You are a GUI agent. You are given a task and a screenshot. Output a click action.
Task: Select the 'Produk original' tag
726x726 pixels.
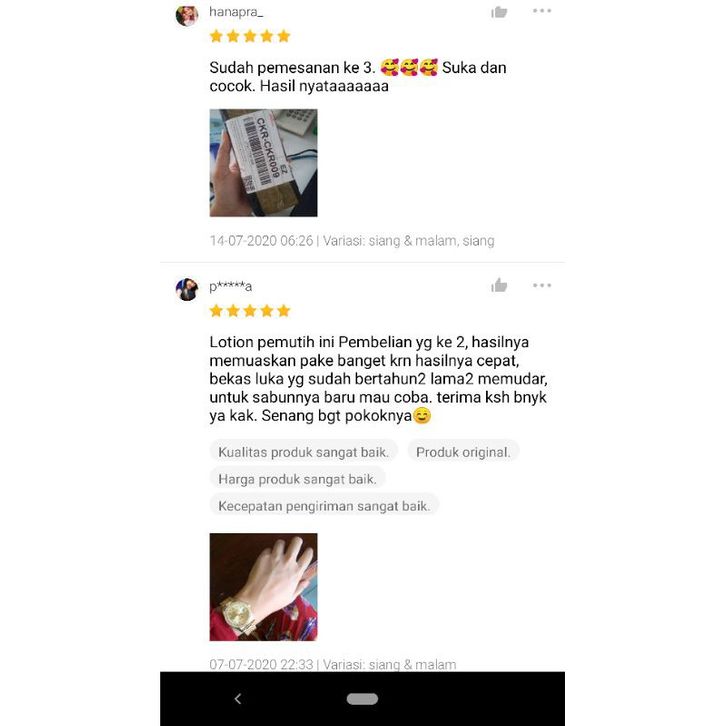pos(463,452)
